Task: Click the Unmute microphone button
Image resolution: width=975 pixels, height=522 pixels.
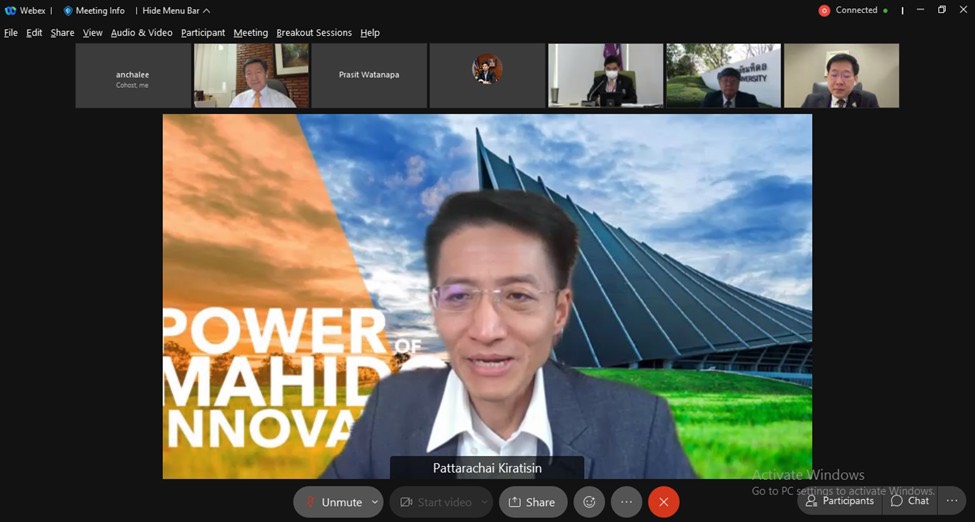Action: [333, 502]
